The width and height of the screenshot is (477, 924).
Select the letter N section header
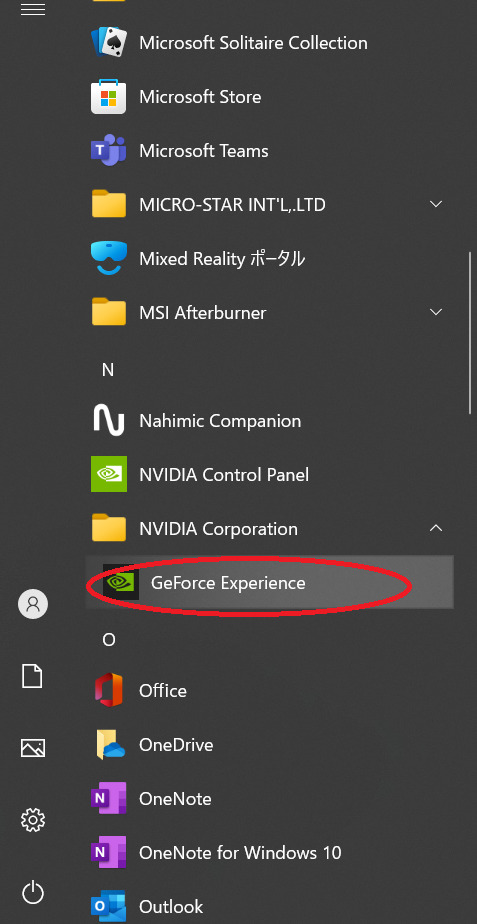108,369
